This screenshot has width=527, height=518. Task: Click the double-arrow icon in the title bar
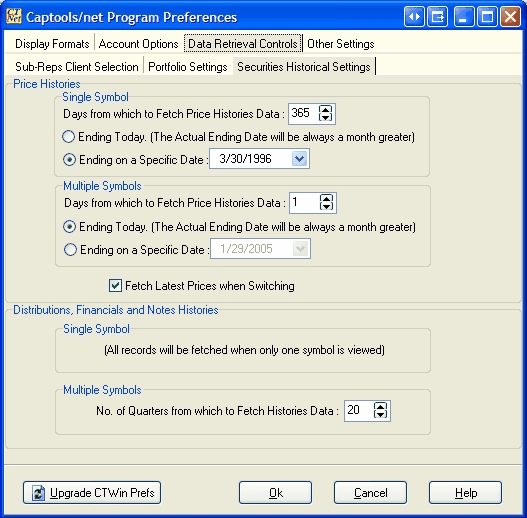pyautogui.click(x=414, y=16)
